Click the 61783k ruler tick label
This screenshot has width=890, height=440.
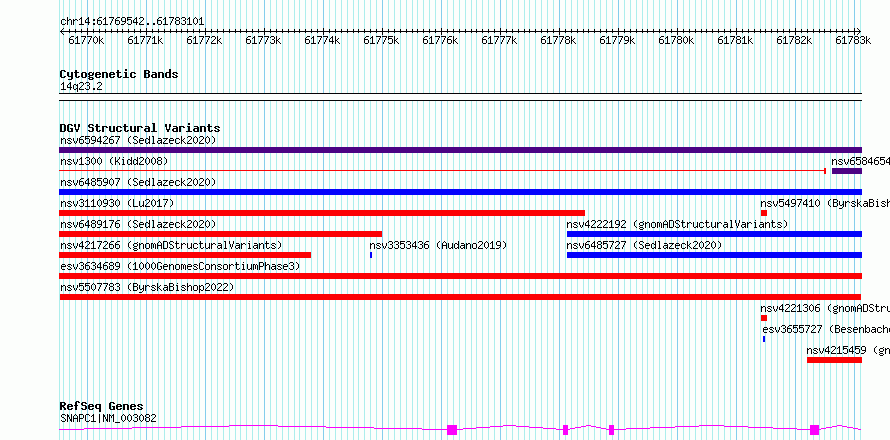(853, 40)
